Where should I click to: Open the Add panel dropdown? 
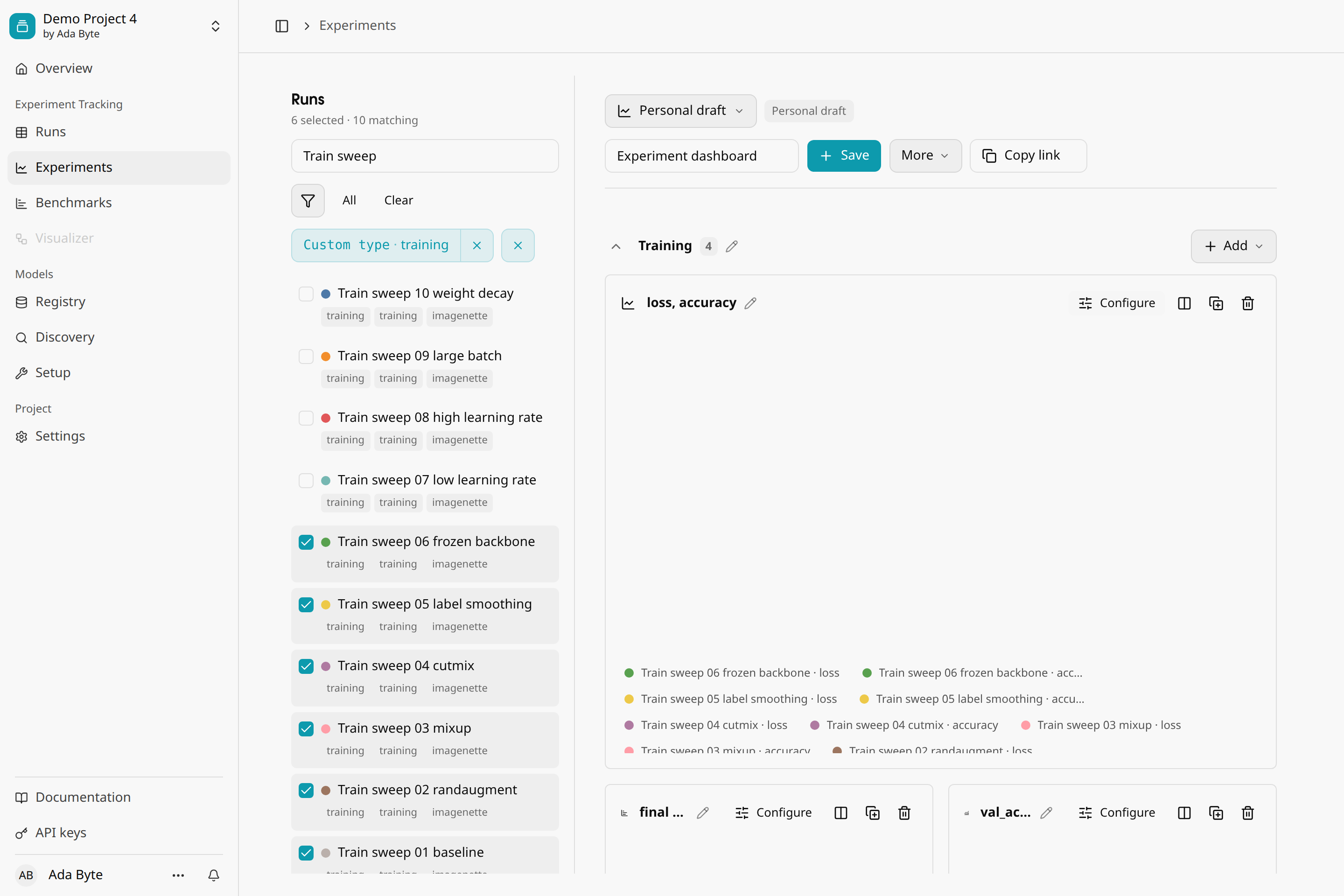click(x=1233, y=246)
